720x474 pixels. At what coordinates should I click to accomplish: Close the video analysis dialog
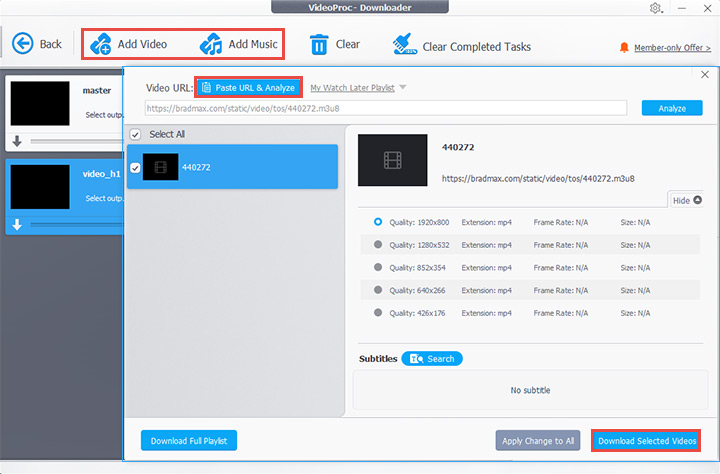705,75
